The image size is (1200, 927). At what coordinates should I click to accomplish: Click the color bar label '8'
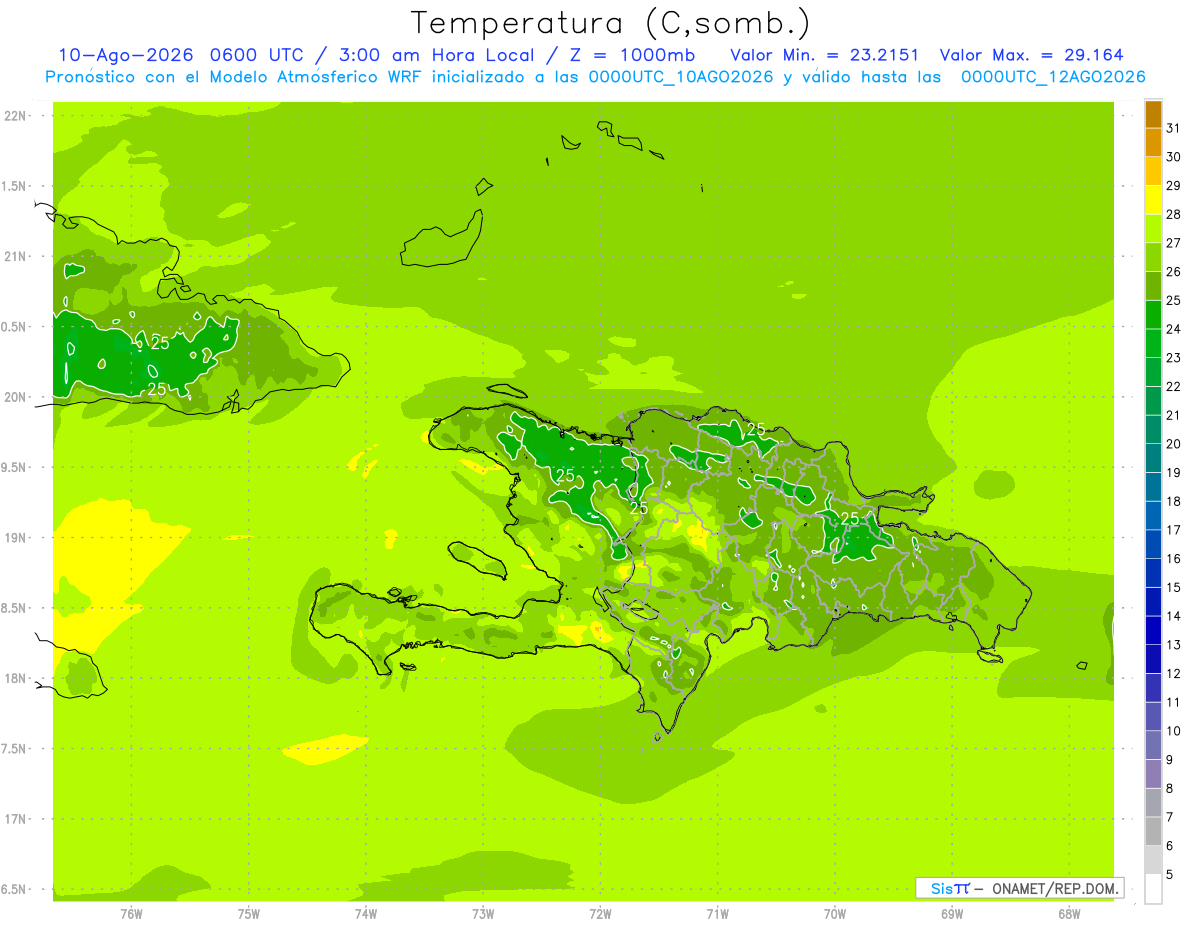point(1170,789)
